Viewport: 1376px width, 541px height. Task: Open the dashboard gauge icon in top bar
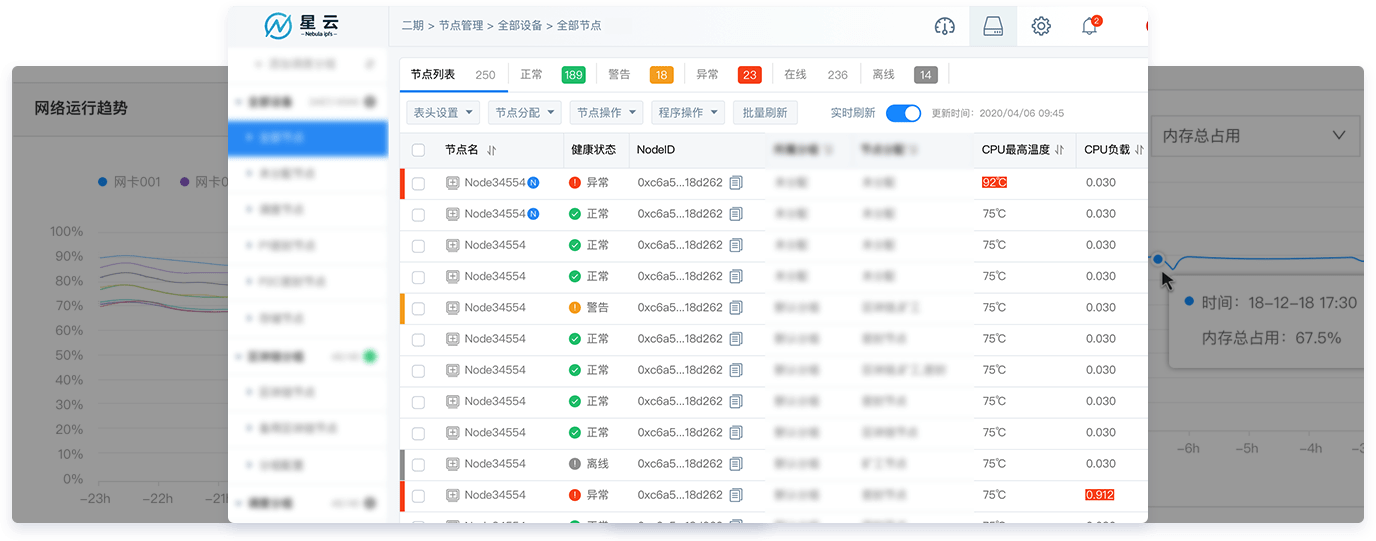[x=944, y=26]
